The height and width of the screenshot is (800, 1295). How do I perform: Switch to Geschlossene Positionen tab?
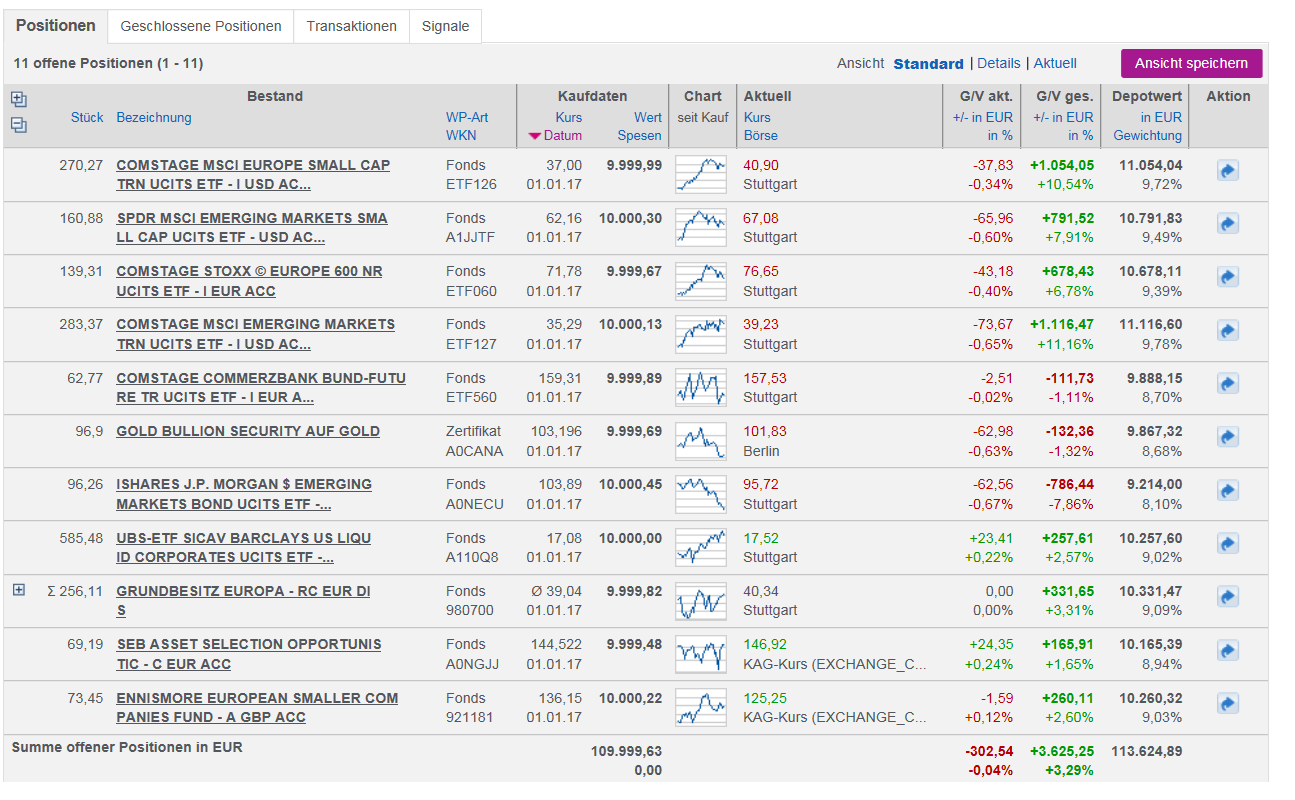tap(201, 27)
